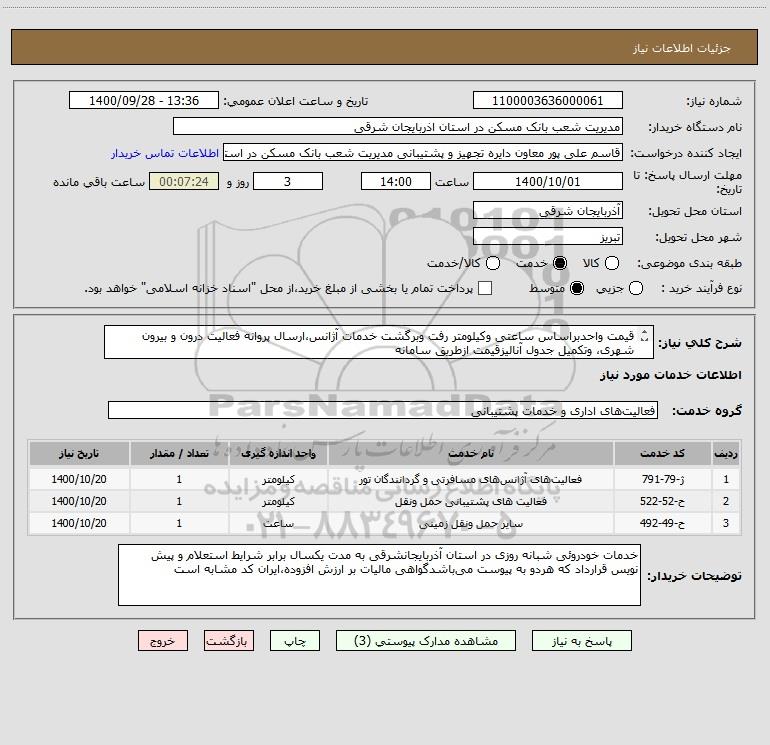Click the چاپ print button
The image size is (770, 745).
[x=295, y=641]
